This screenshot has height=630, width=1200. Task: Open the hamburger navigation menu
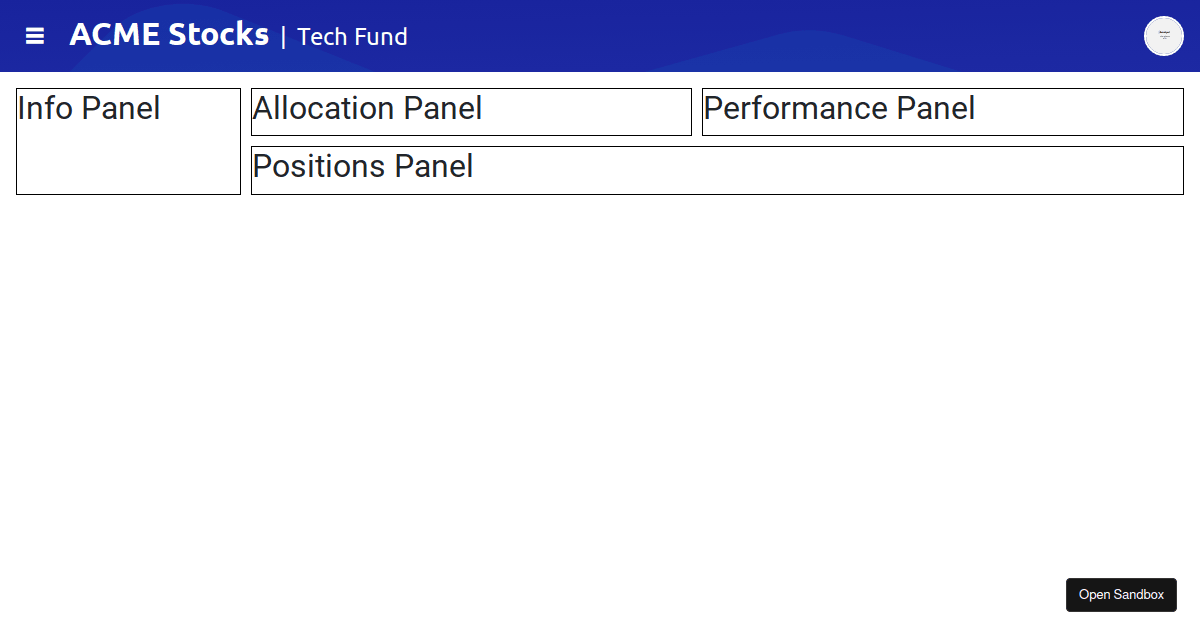pos(35,36)
